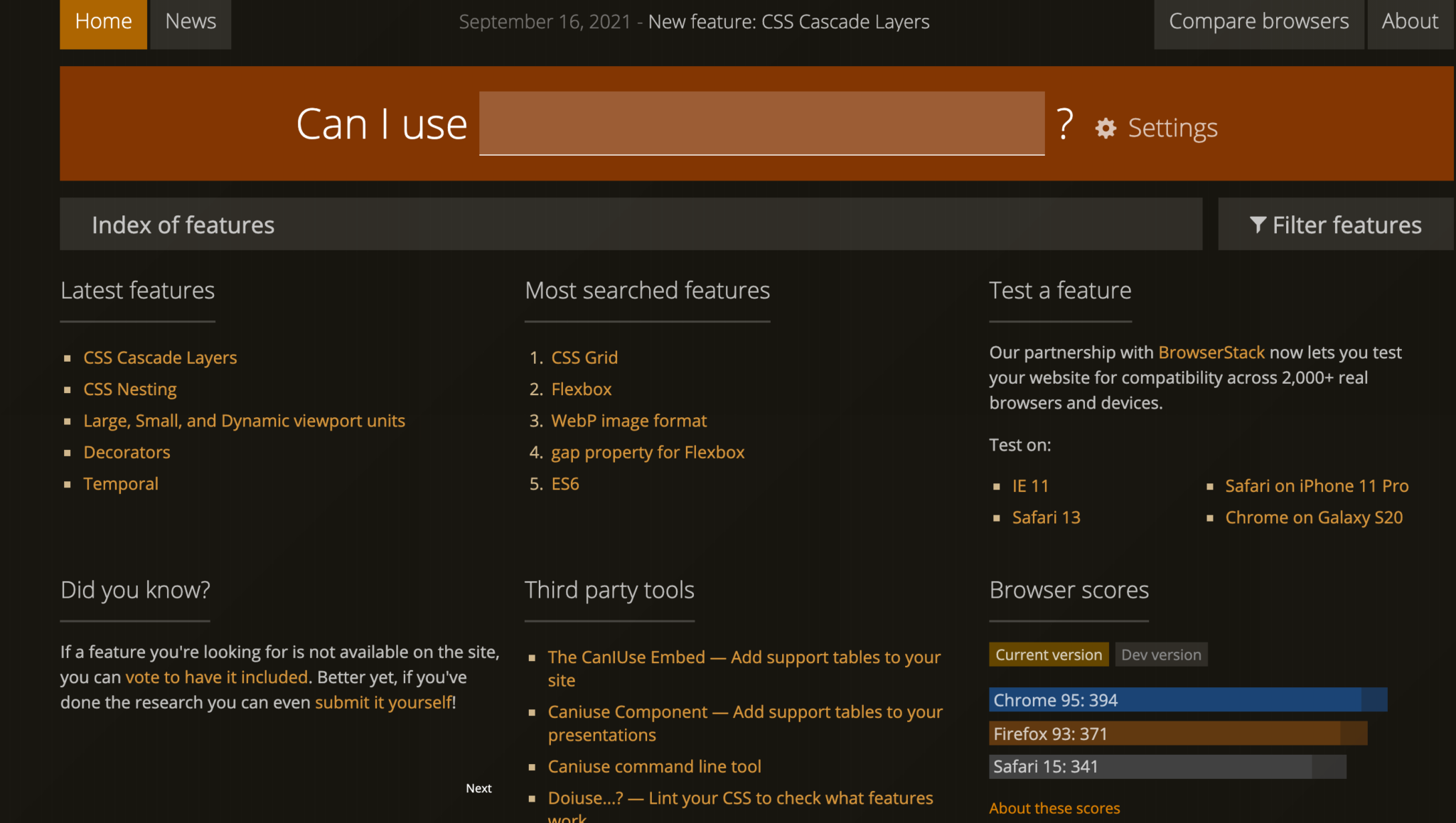
Task: Click the question mark after search box
Action: (1064, 124)
